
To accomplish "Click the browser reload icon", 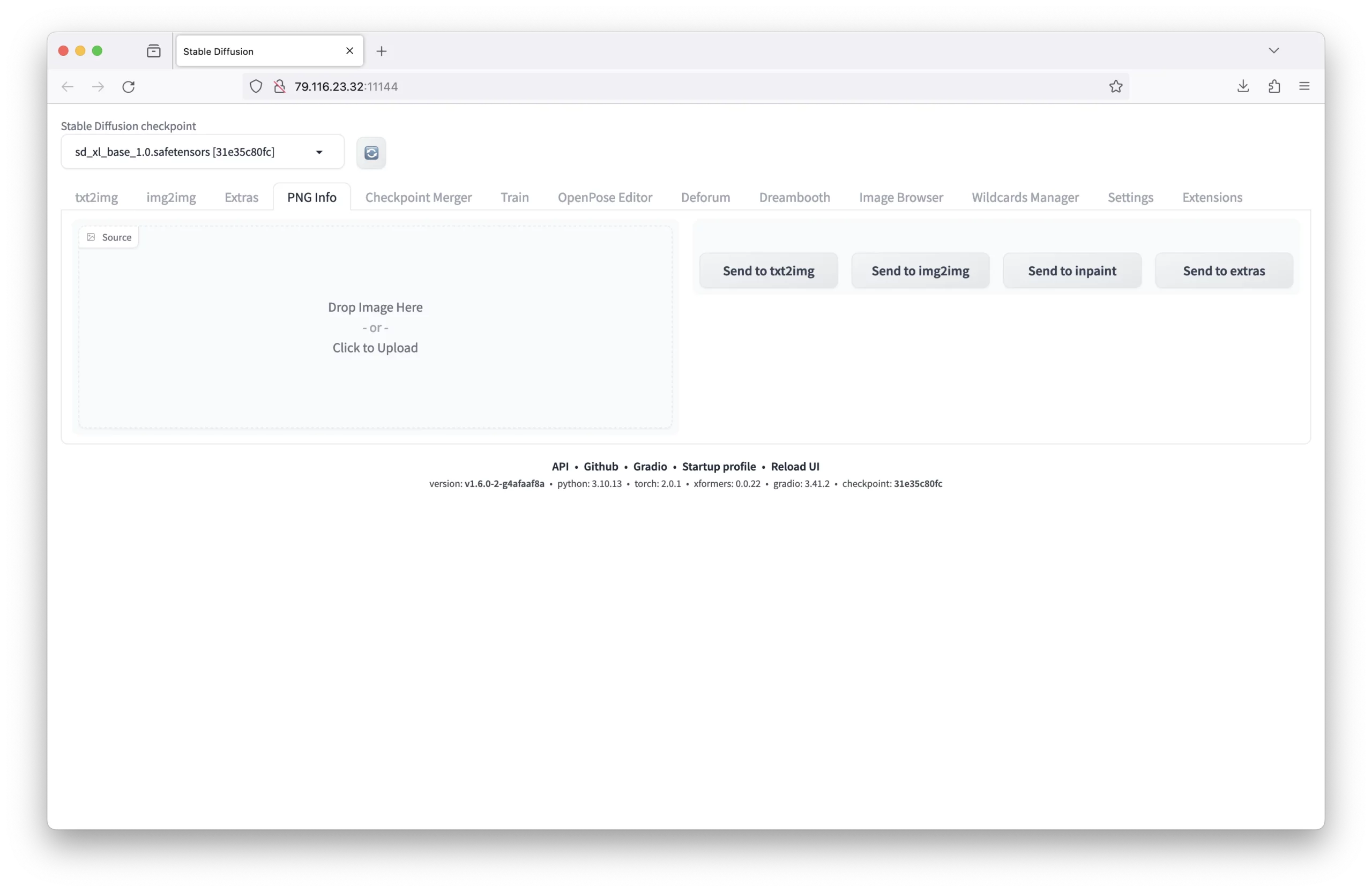I will point(129,86).
